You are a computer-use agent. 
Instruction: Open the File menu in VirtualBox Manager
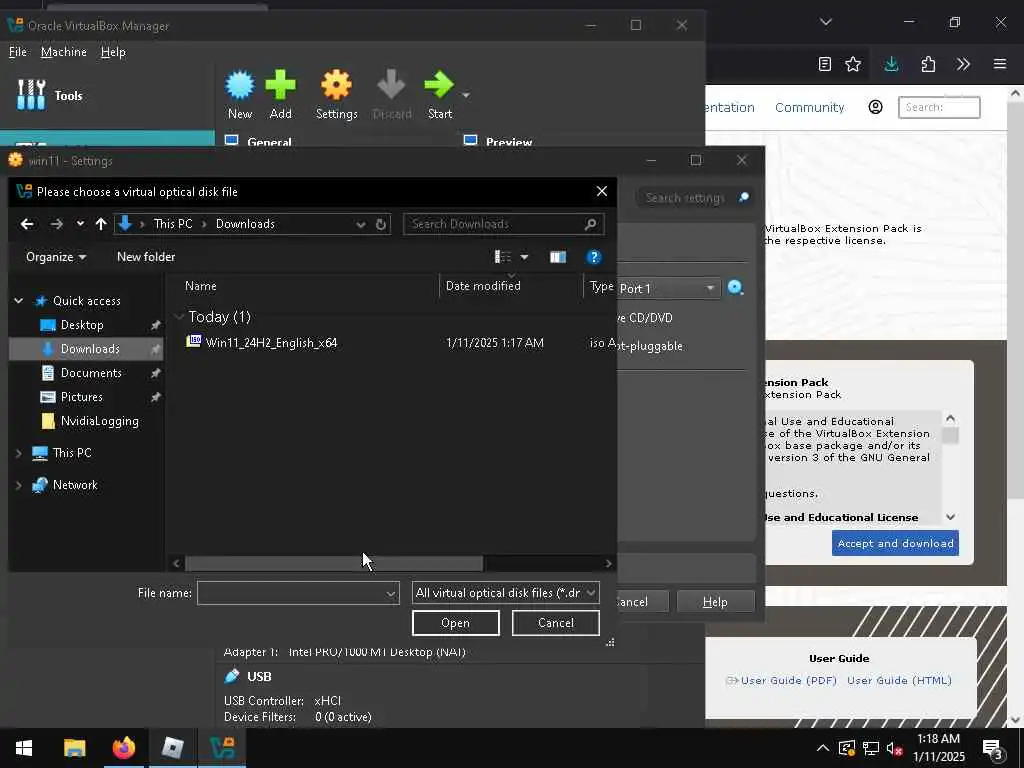click(x=18, y=52)
